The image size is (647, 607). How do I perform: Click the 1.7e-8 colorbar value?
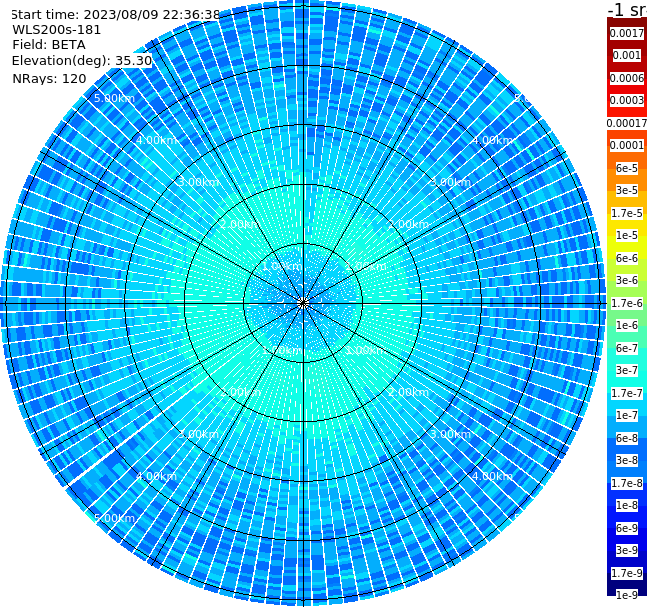point(627,483)
